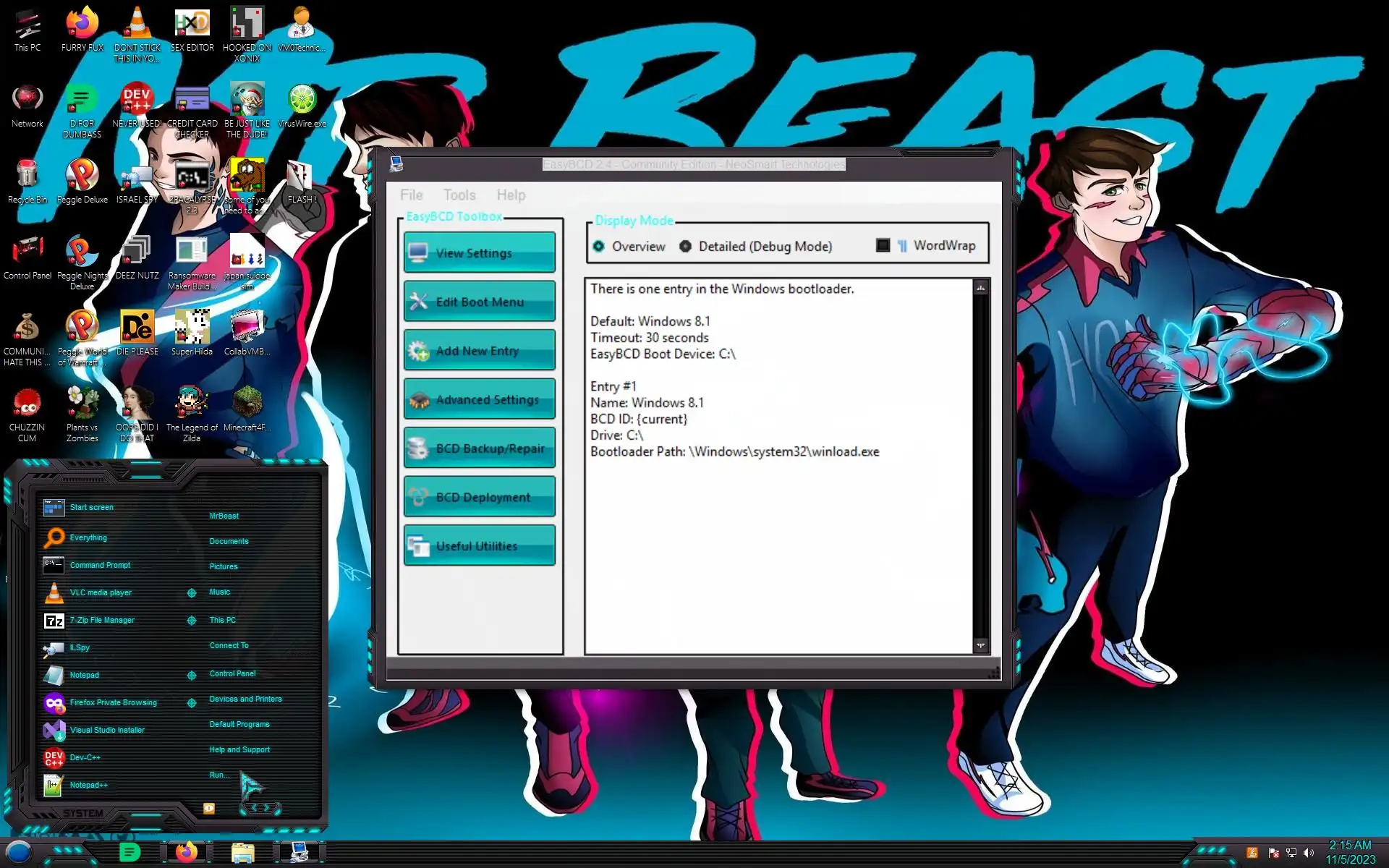Select the Overview display mode
Viewport: 1389px width, 868px height.
[599, 247]
